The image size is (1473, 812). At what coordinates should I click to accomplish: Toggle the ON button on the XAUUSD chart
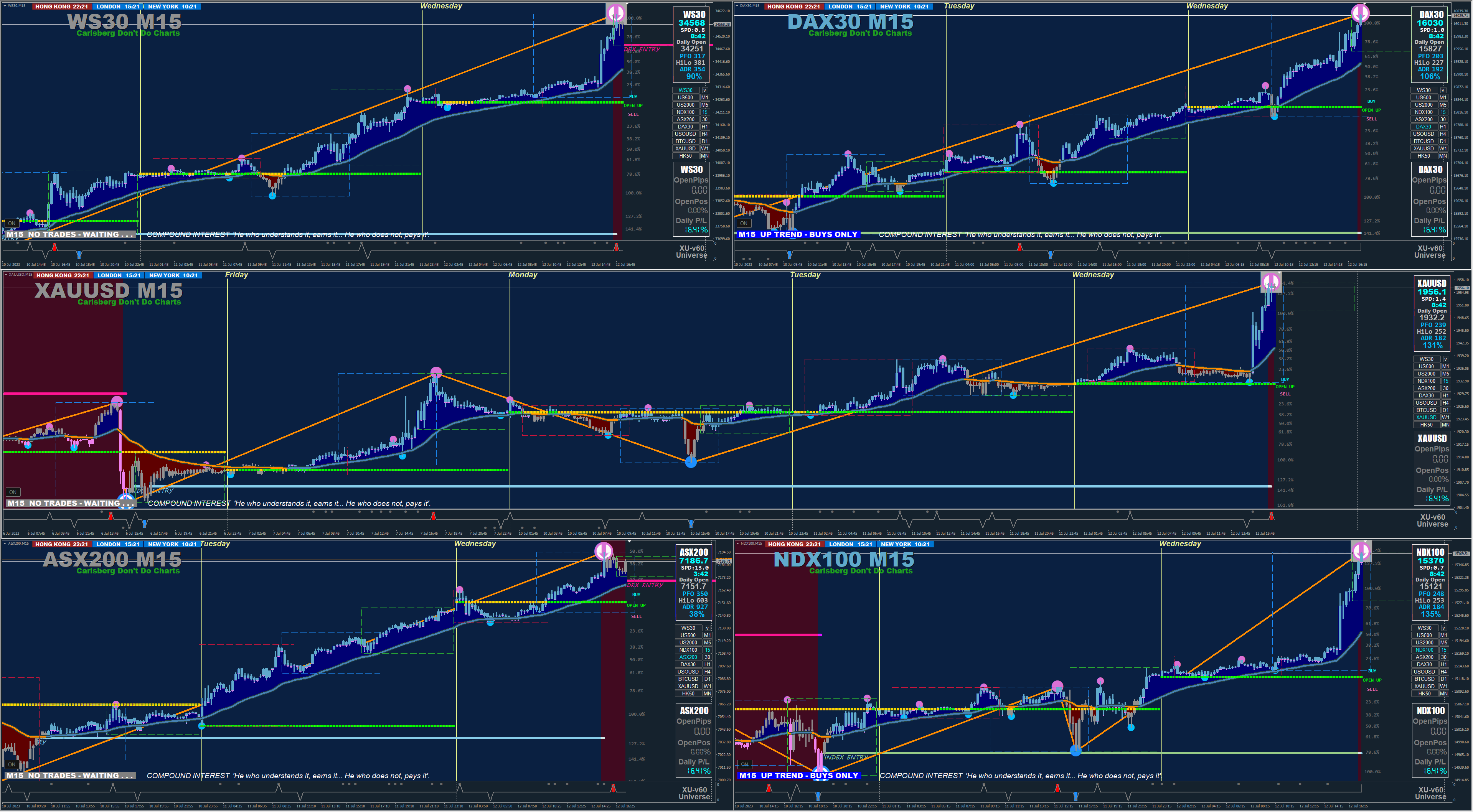click(13, 492)
